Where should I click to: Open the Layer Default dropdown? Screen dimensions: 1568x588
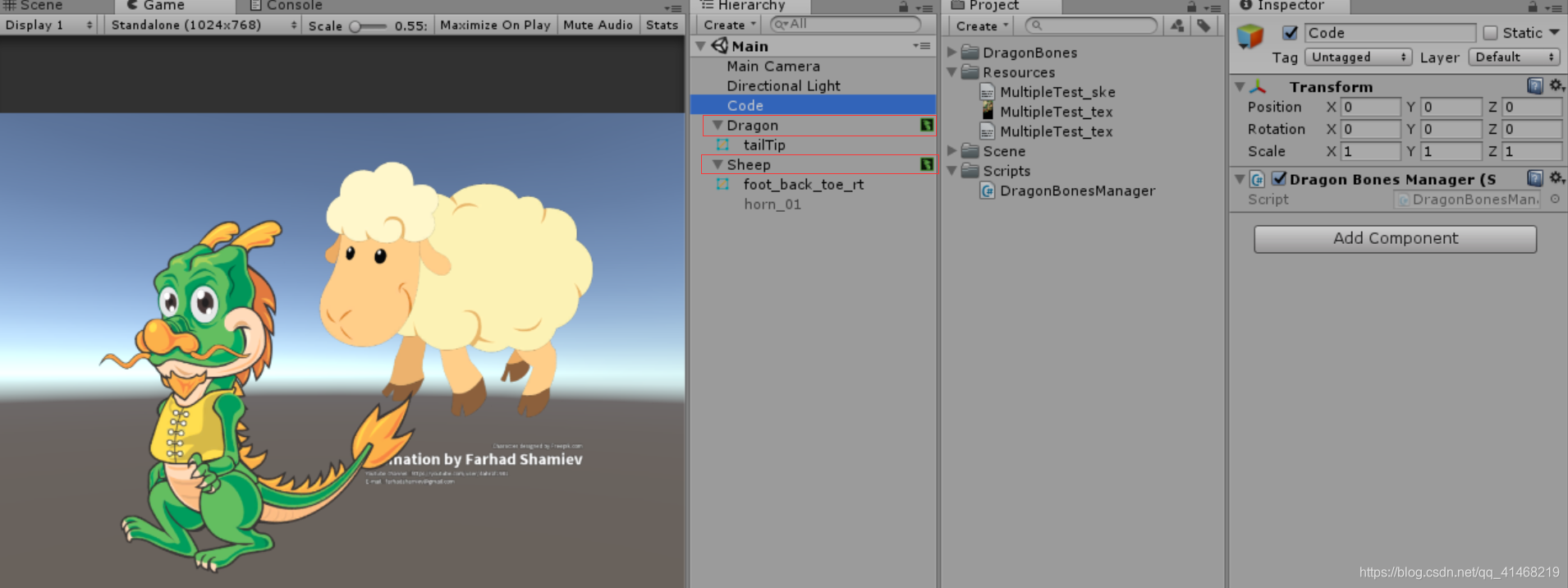(1514, 57)
